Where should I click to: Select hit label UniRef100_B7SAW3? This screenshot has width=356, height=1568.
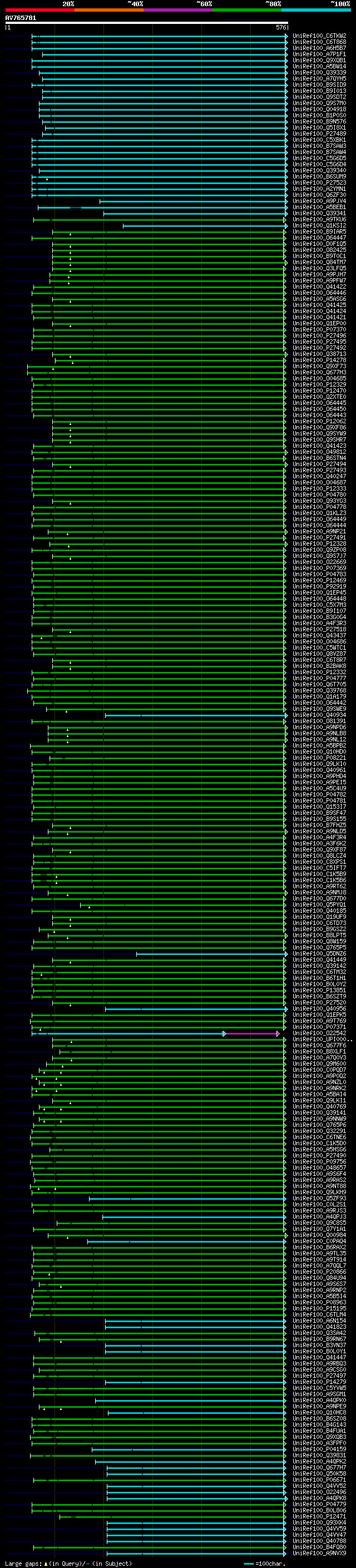[319, 146]
